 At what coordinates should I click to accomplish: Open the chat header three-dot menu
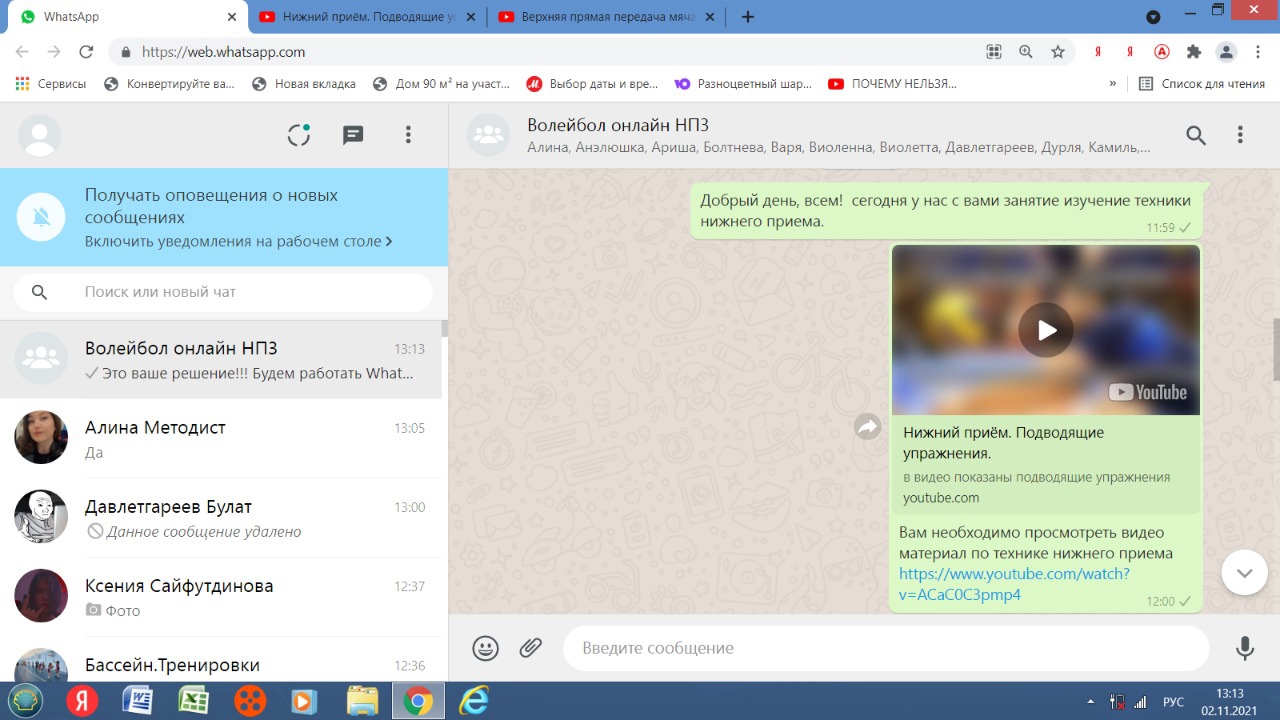[1240, 135]
